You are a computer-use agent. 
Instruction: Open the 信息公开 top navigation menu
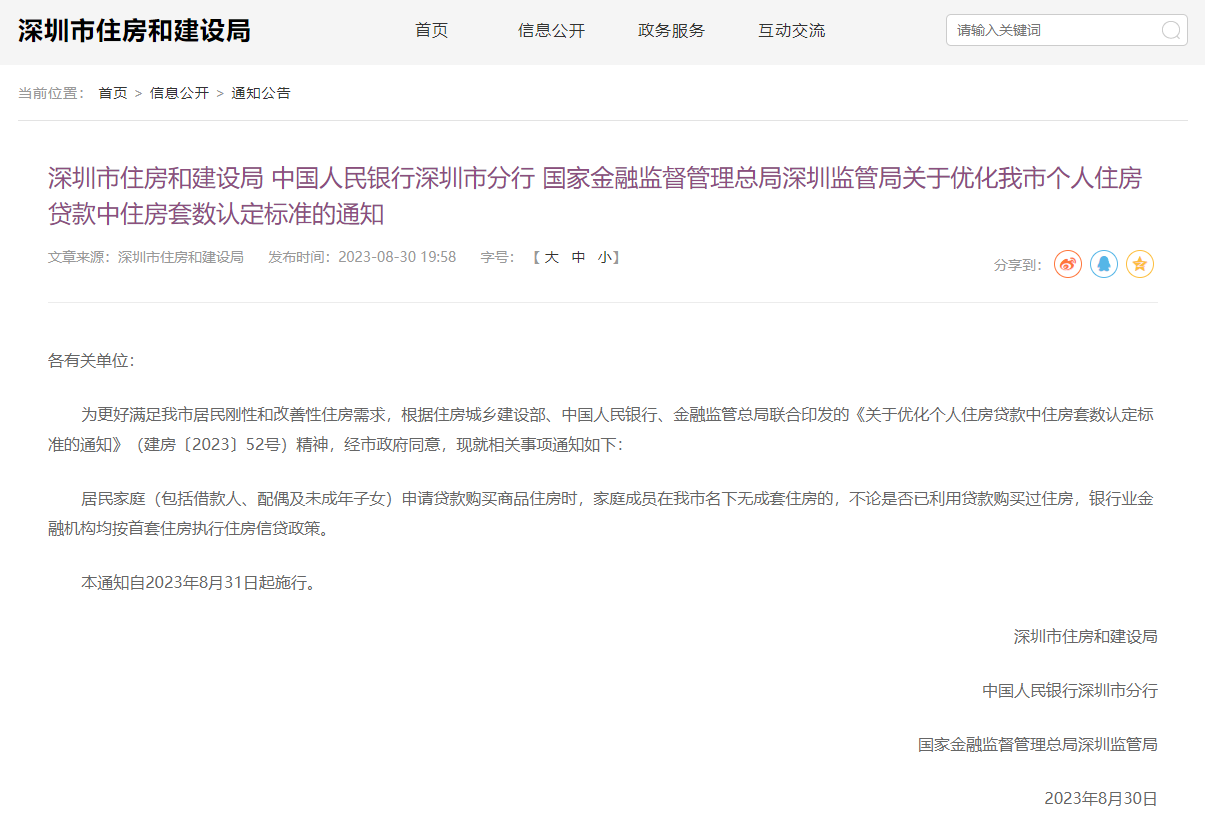coord(551,31)
